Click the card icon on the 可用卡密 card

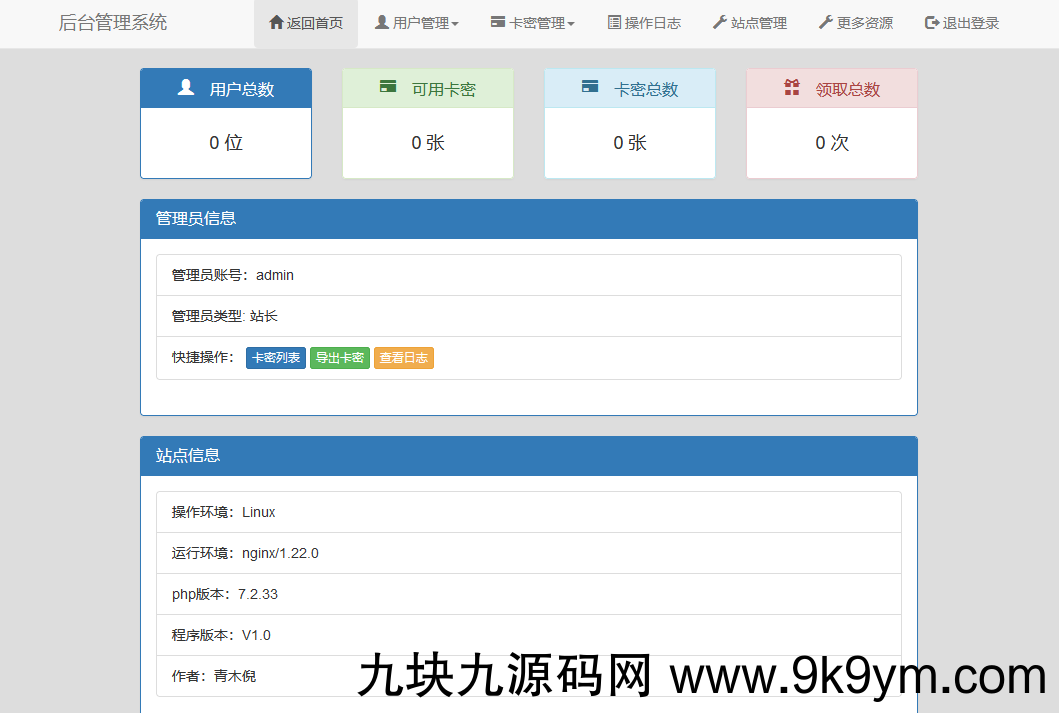click(x=388, y=87)
